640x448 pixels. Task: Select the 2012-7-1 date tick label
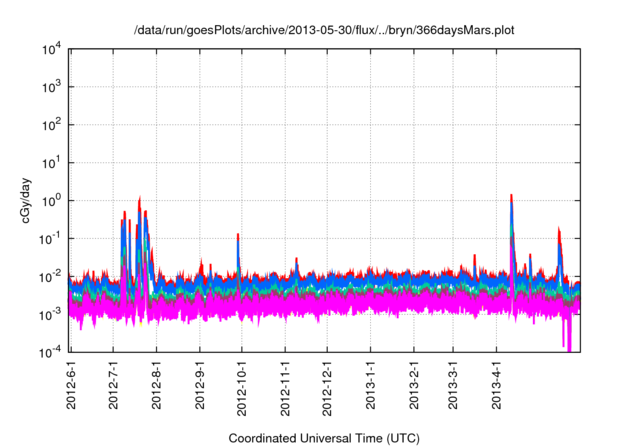pyautogui.click(x=115, y=385)
